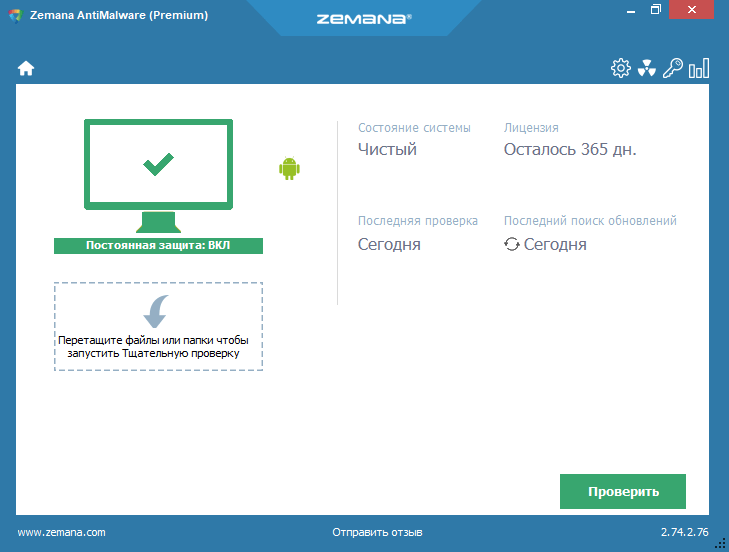Go to the Home screen icon
Viewport: 729px width, 552px height.
point(26,68)
